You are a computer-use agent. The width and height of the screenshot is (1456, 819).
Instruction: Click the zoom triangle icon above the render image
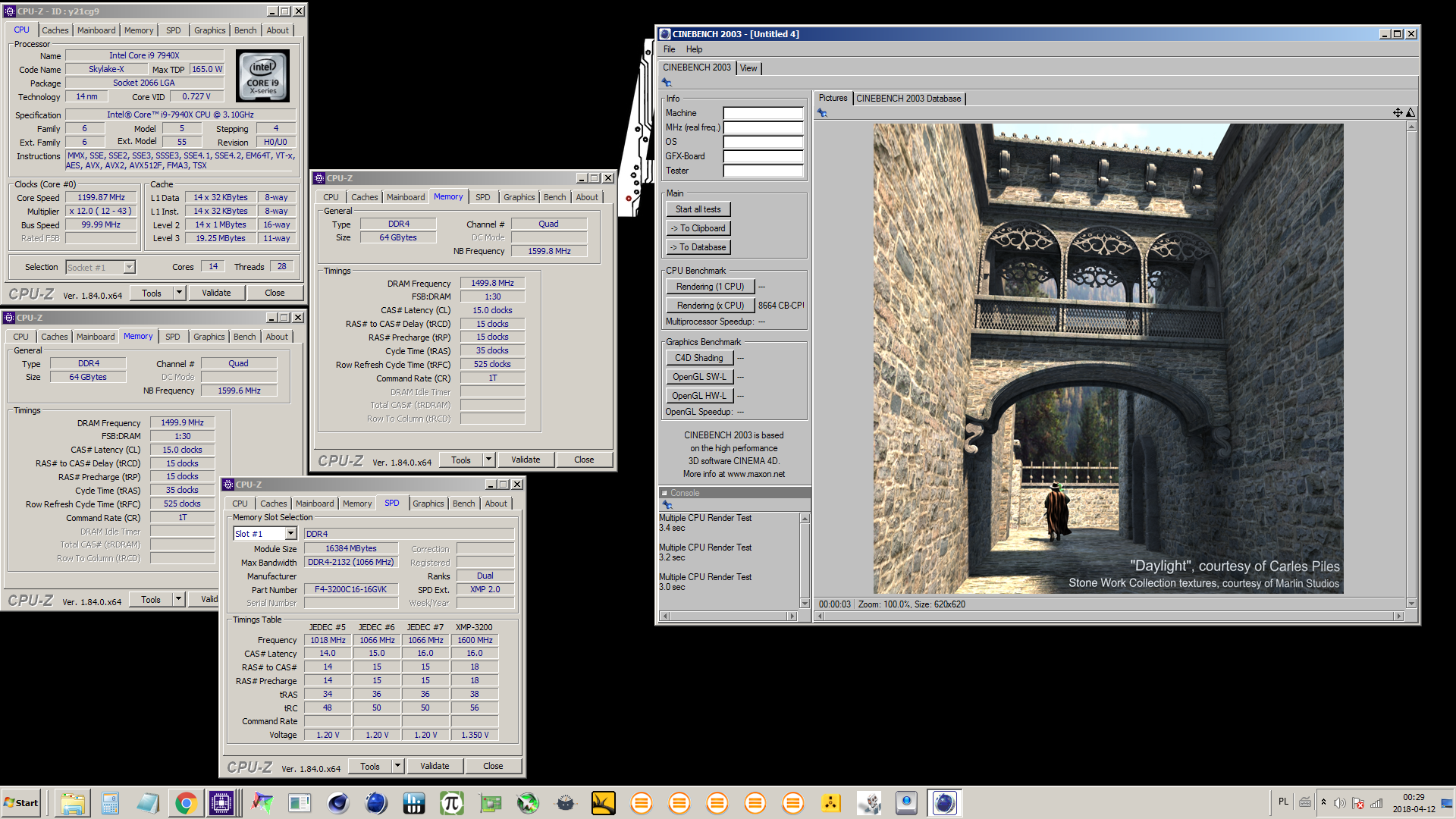1410,113
